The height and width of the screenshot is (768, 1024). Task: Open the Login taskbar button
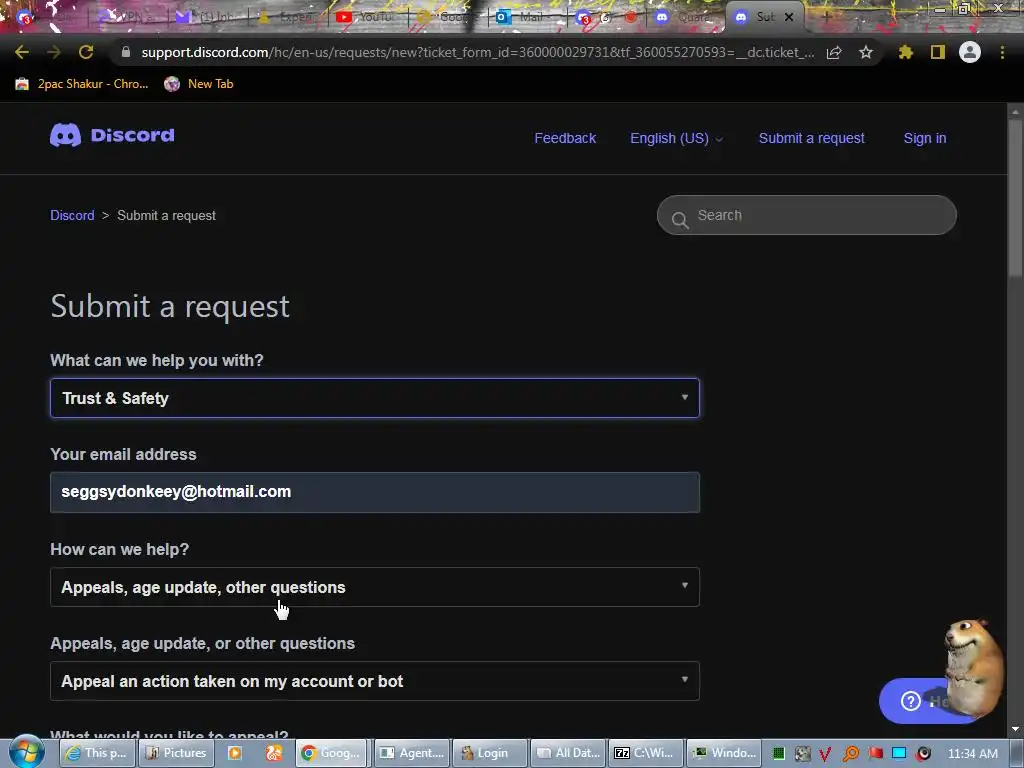(x=489, y=753)
